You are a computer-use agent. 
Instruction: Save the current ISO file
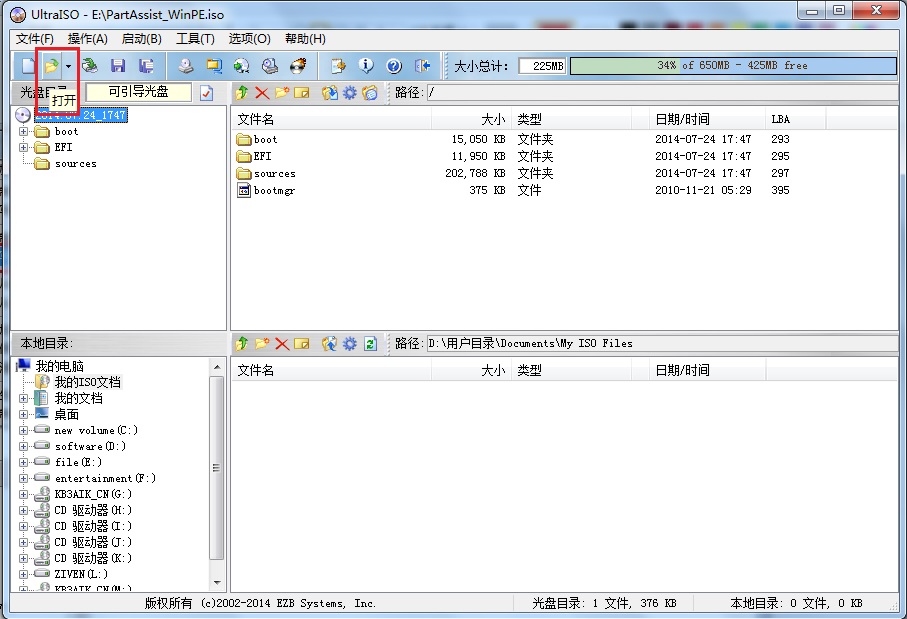tap(119, 64)
